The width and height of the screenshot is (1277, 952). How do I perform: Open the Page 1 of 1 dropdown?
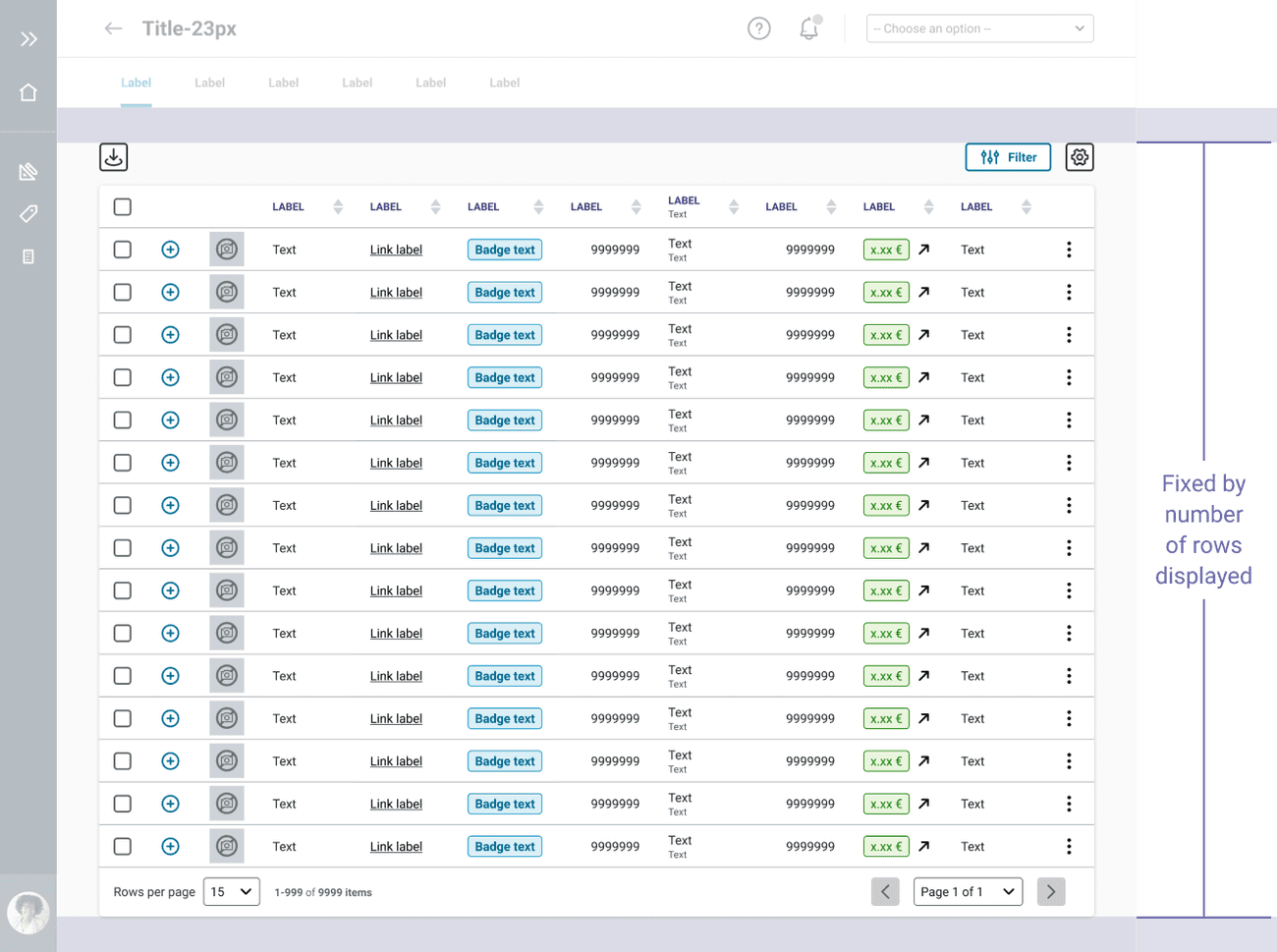[968, 891]
